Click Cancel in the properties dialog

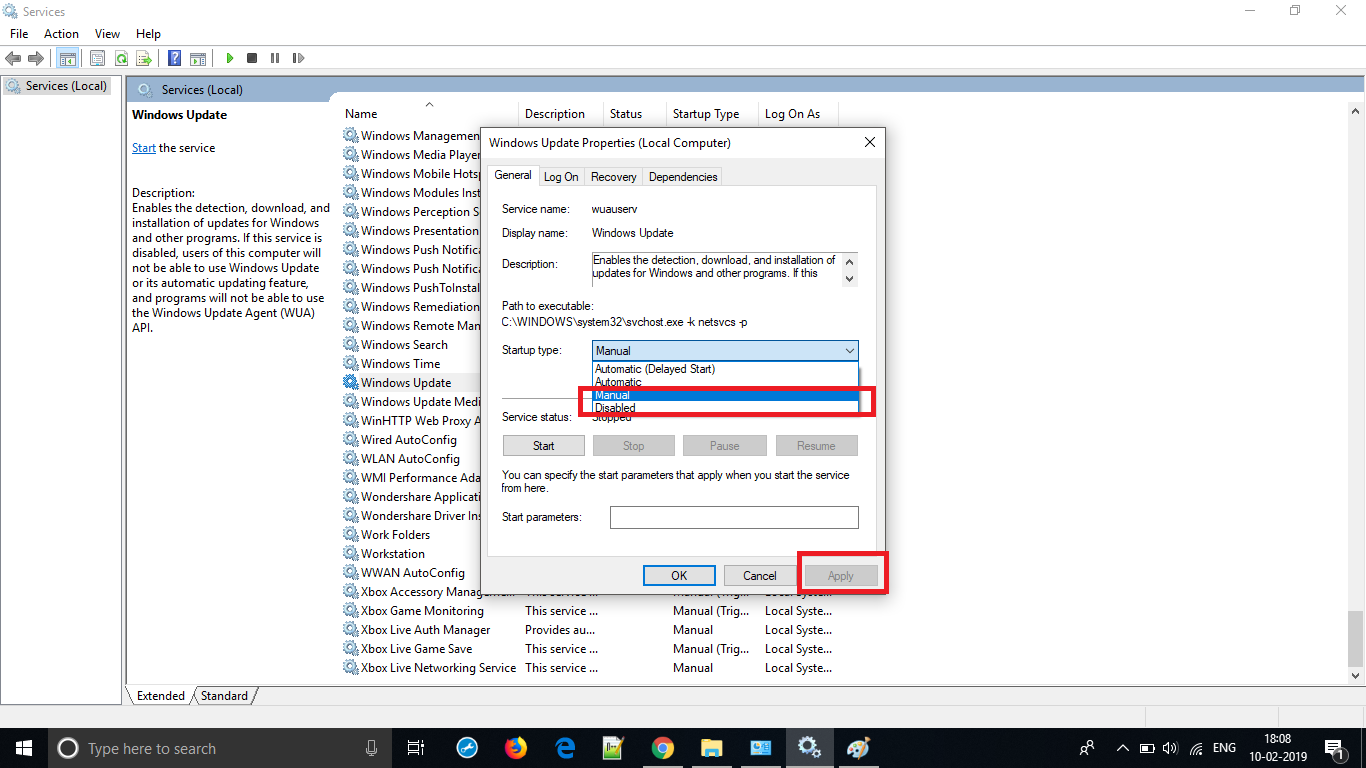click(760, 575)
